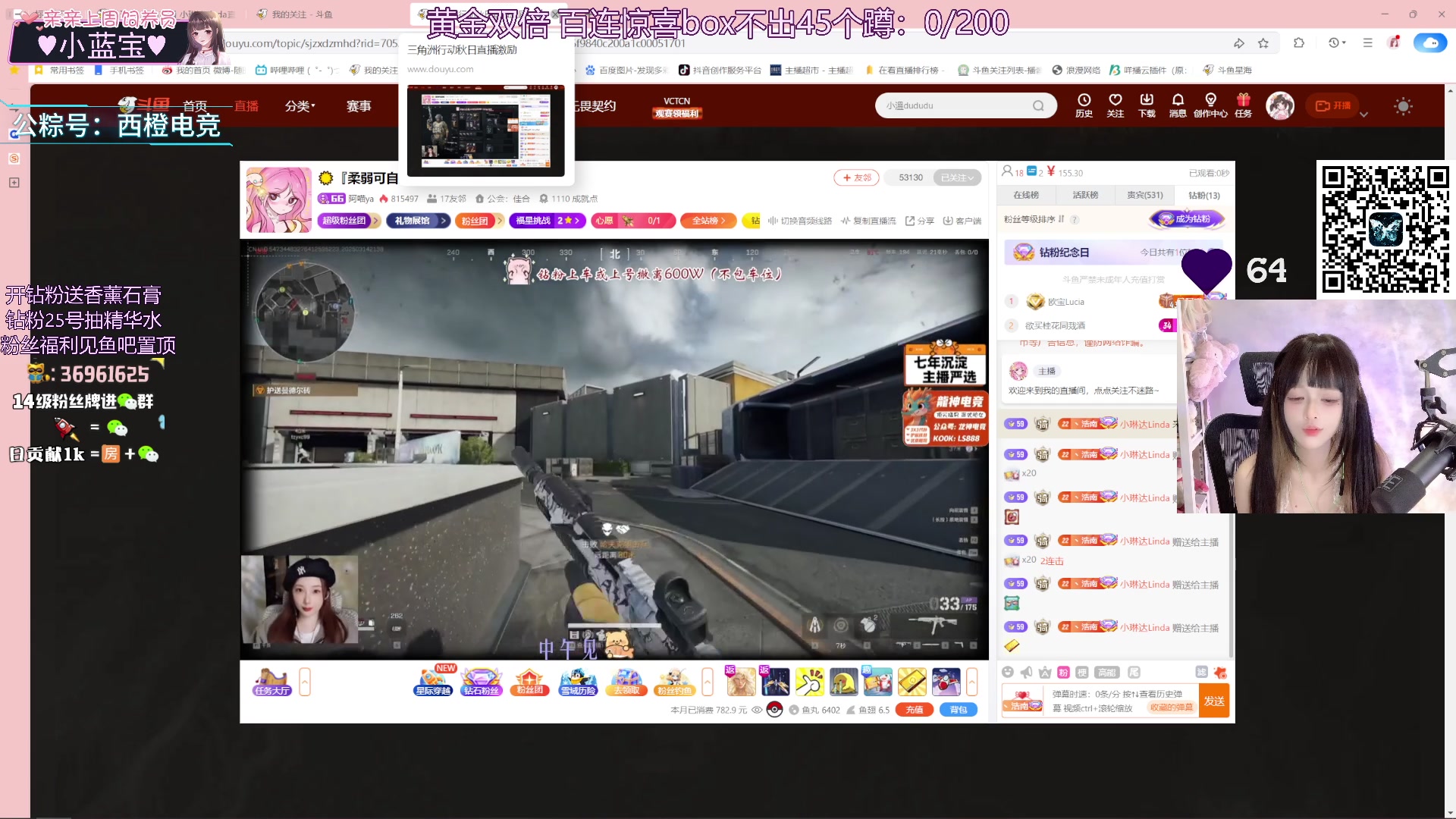1456x819 pixels.
Task: Click the pokeball icon near balance
Action: [x=774, y=710]
